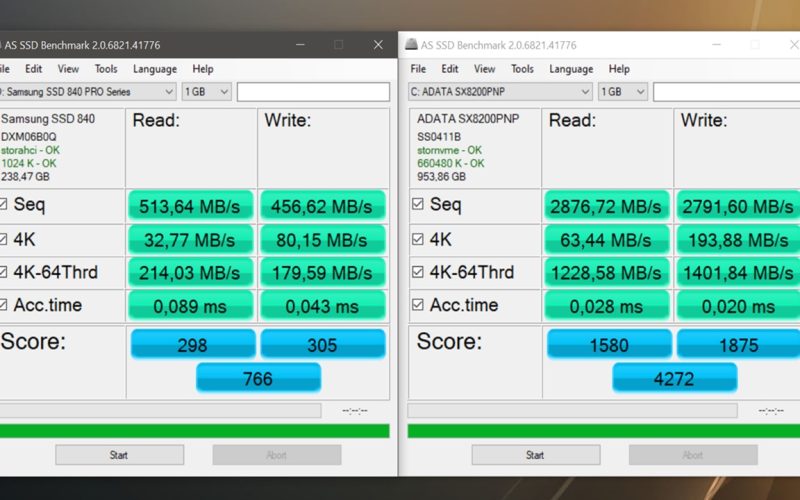Open Language menu in Samsung window

point(155,69)
